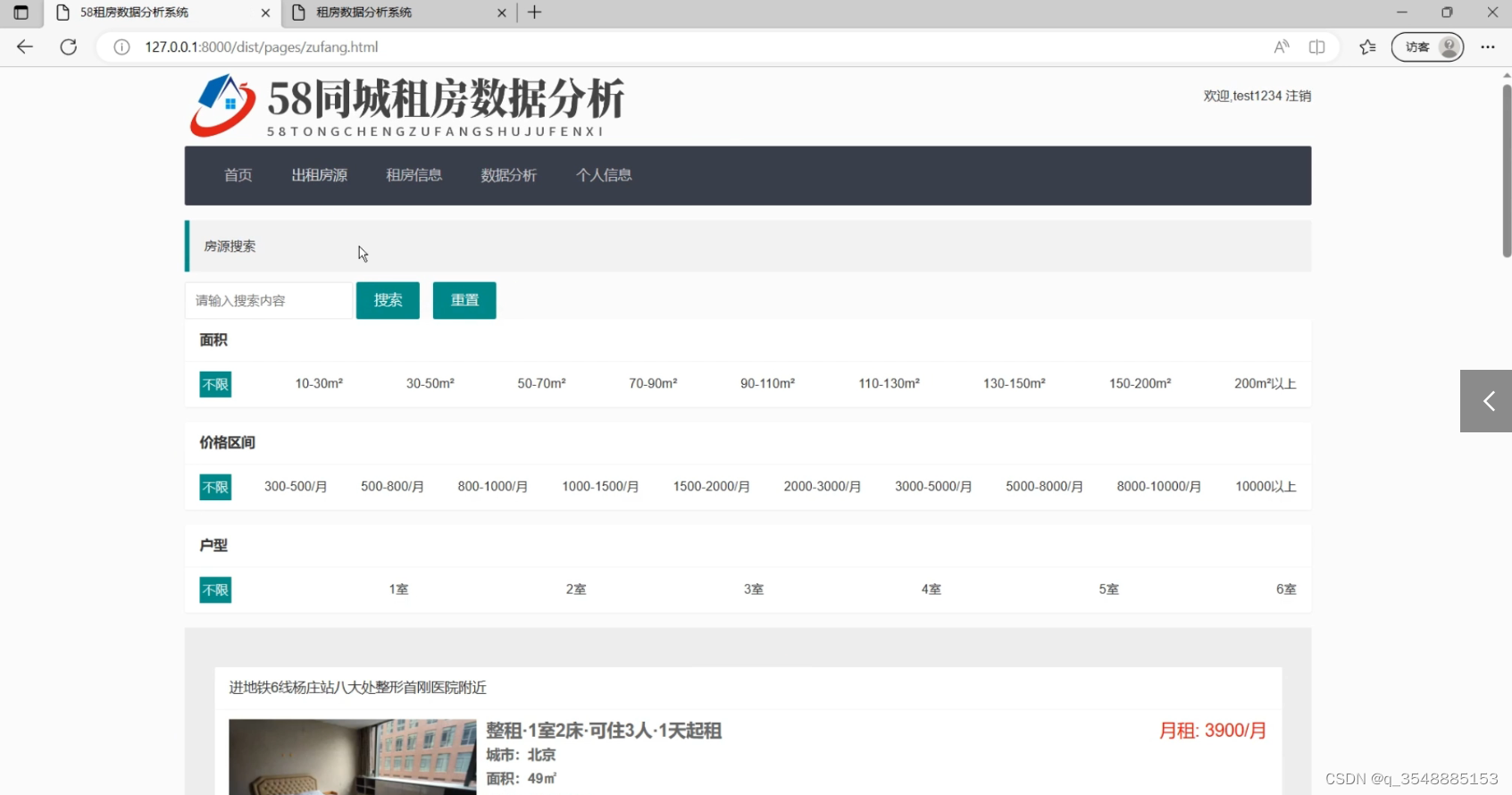Open a new tab with the plus icon
Viewport: 1512px width, 795px height.
pyautogui.click(x=535, y=13)
